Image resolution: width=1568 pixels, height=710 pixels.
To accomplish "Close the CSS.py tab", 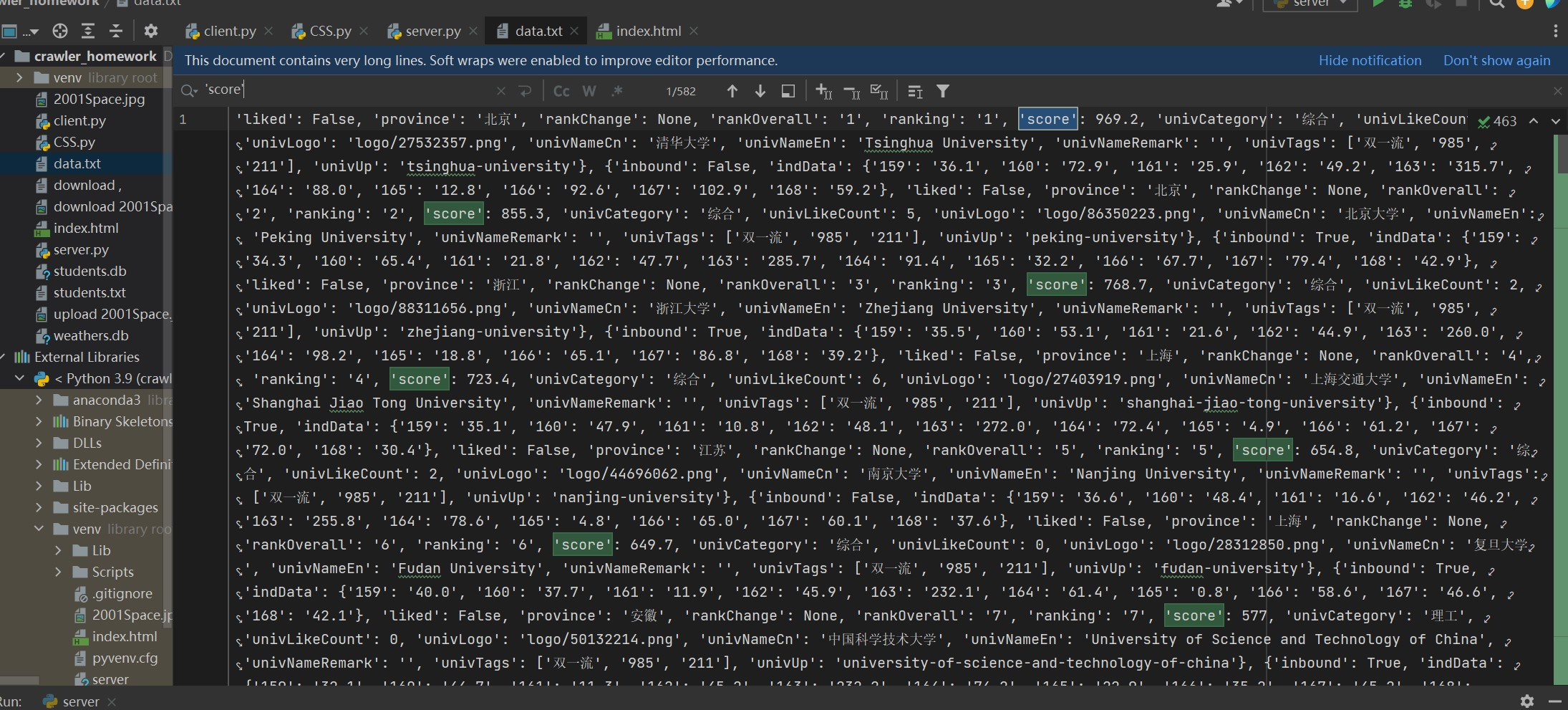I will tap(364, 31).
